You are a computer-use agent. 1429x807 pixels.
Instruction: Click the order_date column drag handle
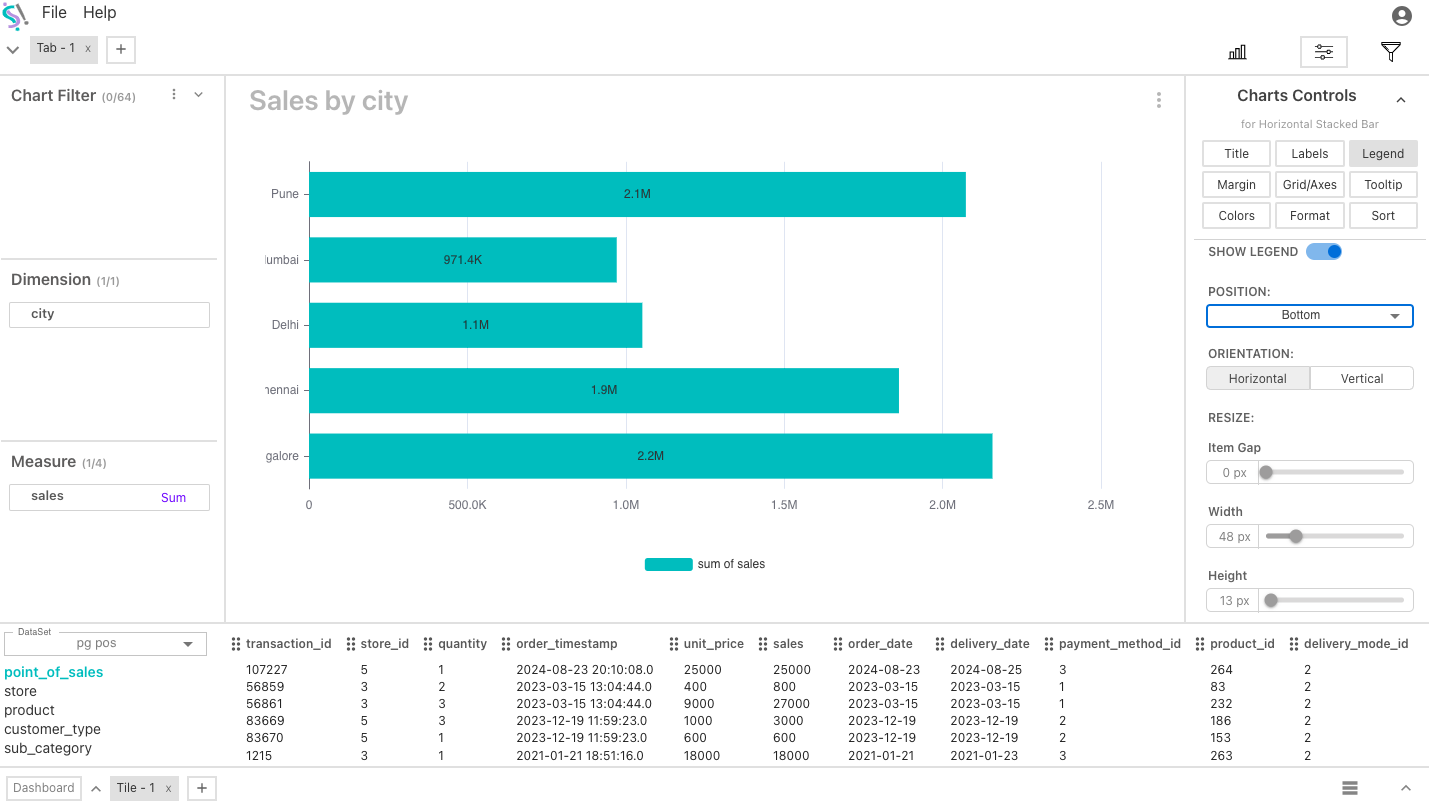click(838, 644)
